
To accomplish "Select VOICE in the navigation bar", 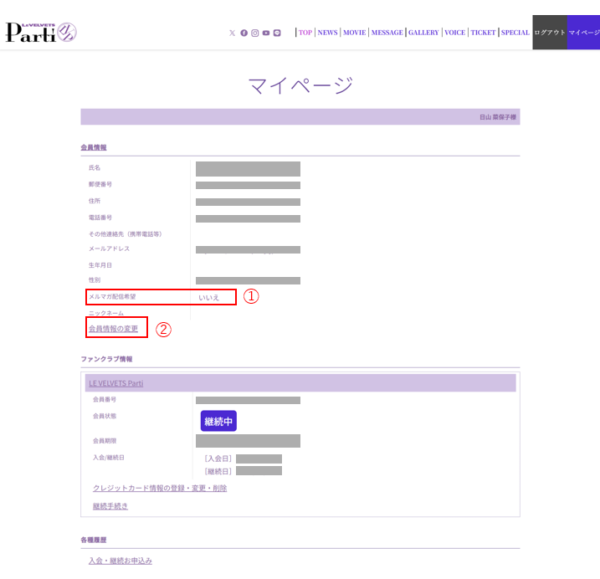I will click(455, 33).
